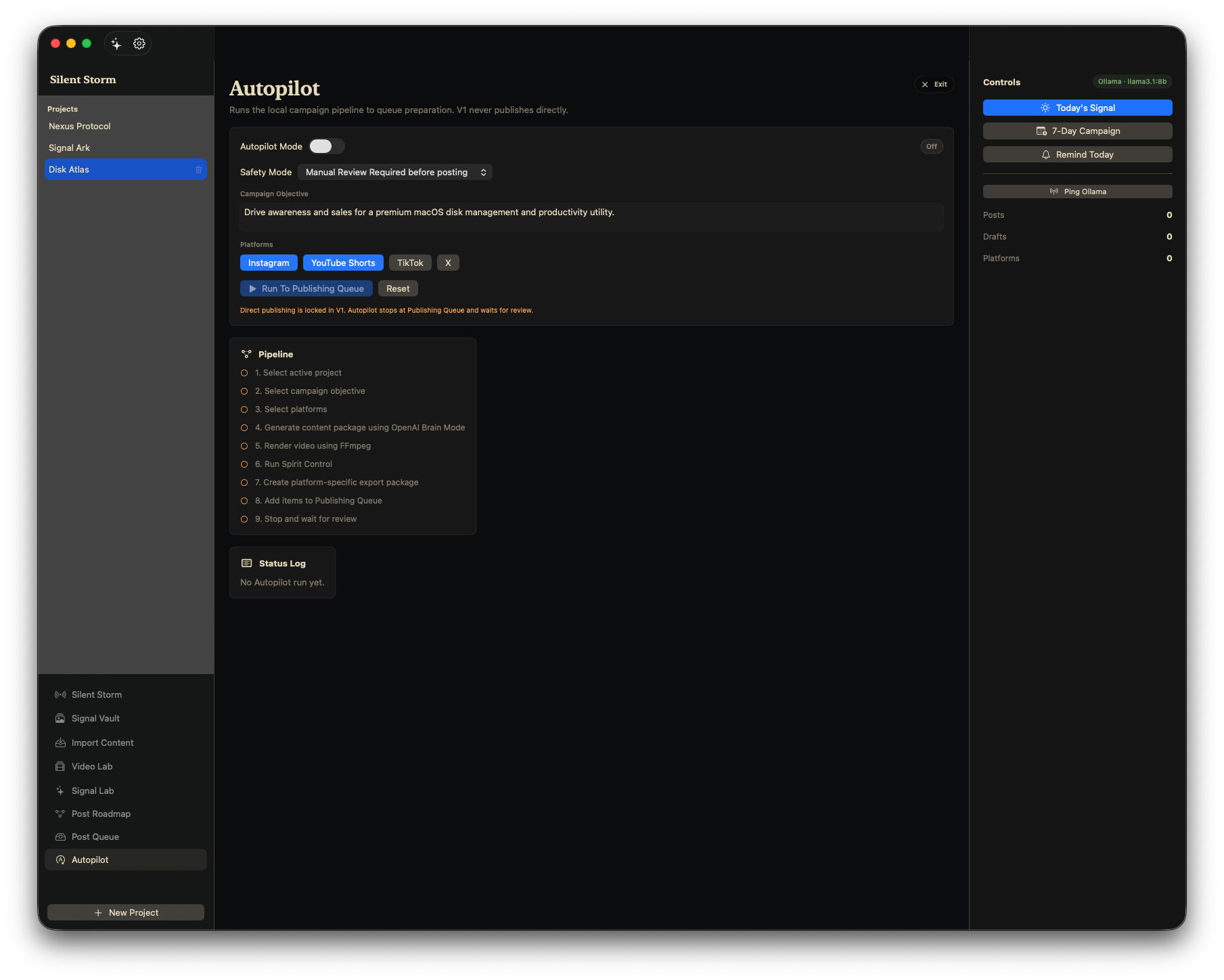Click the Reset button
Screen dimensions: 1224x980
pyautogui.click(x=398, y=289)
